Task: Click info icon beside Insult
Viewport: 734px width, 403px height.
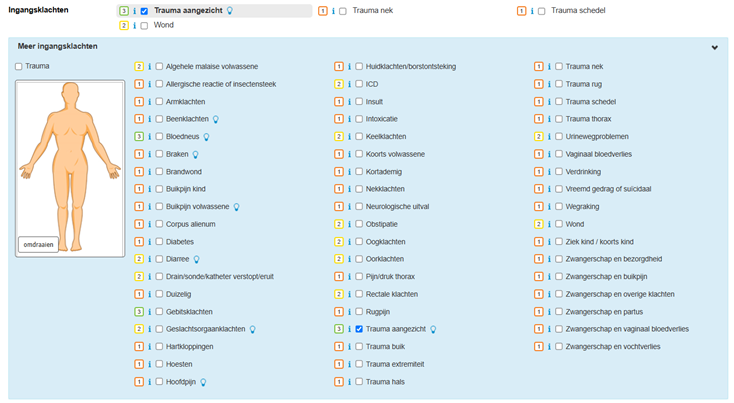Action: coord(349,102)
